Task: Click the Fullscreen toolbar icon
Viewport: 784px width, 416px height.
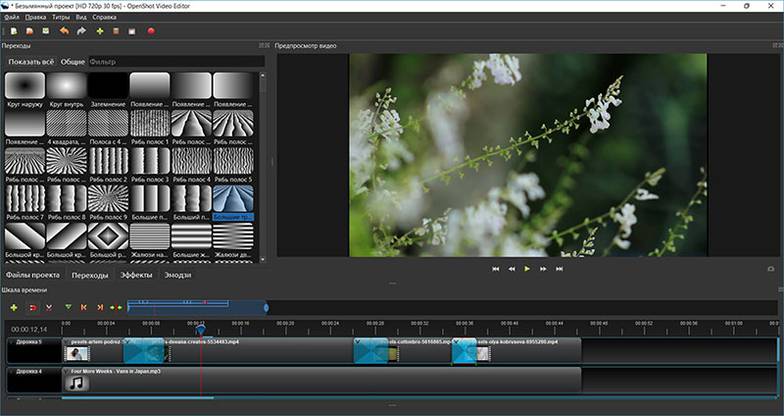Action: click(x=132, y=31)
